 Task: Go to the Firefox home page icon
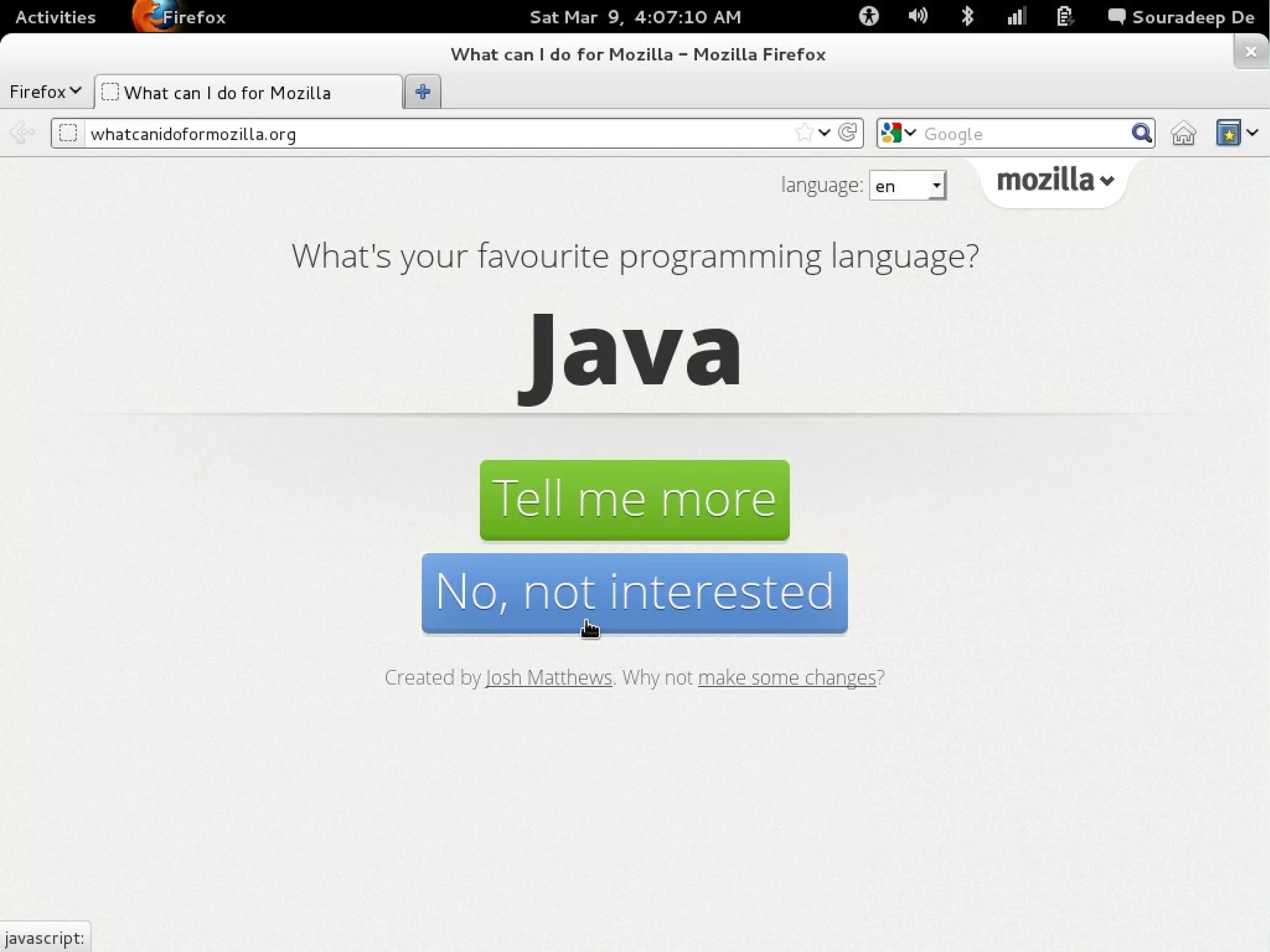(x=1183, y=133)
